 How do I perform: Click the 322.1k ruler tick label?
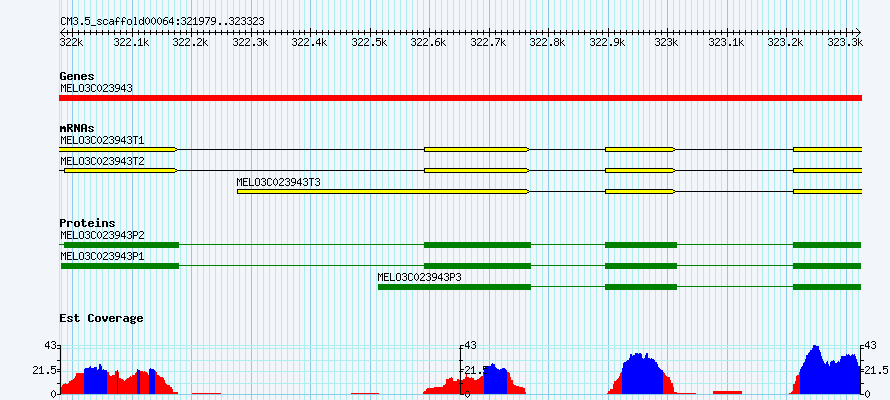[131, 42]
